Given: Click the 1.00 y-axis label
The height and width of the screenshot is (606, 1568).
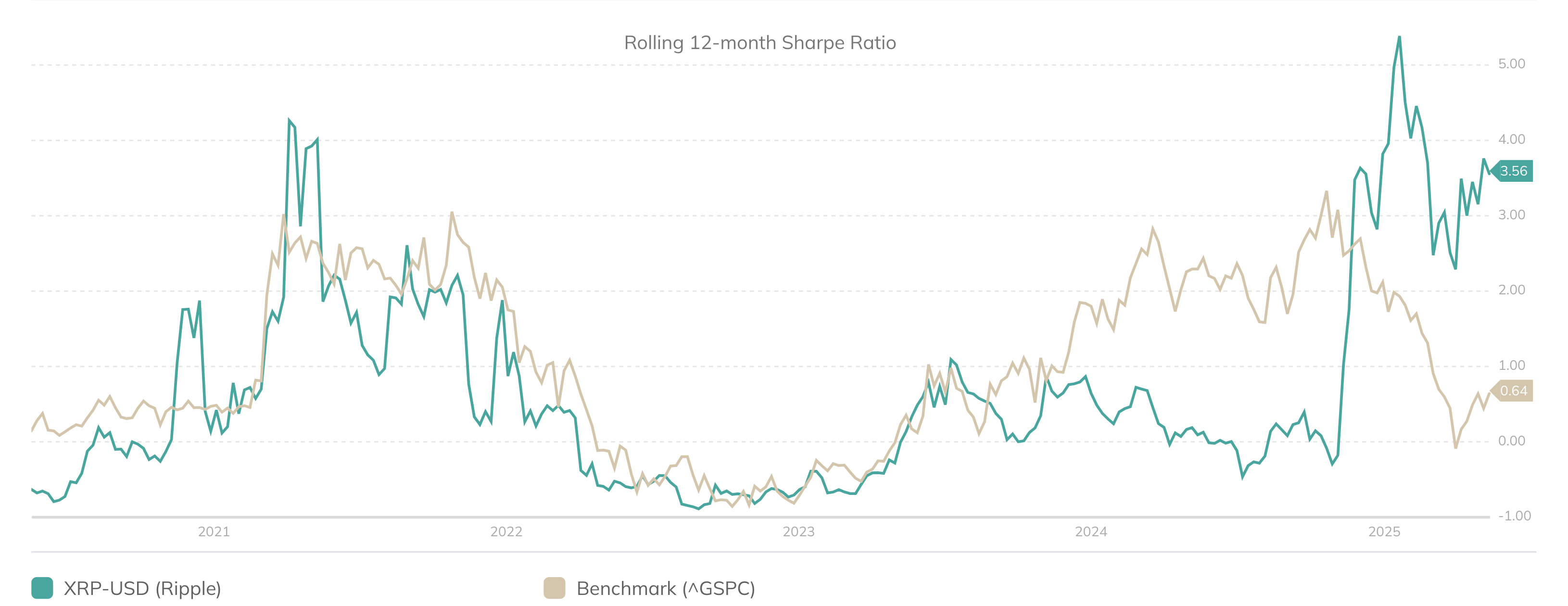Looking at the screenshot, I should pyautogui.click(x=1511, y=365).
